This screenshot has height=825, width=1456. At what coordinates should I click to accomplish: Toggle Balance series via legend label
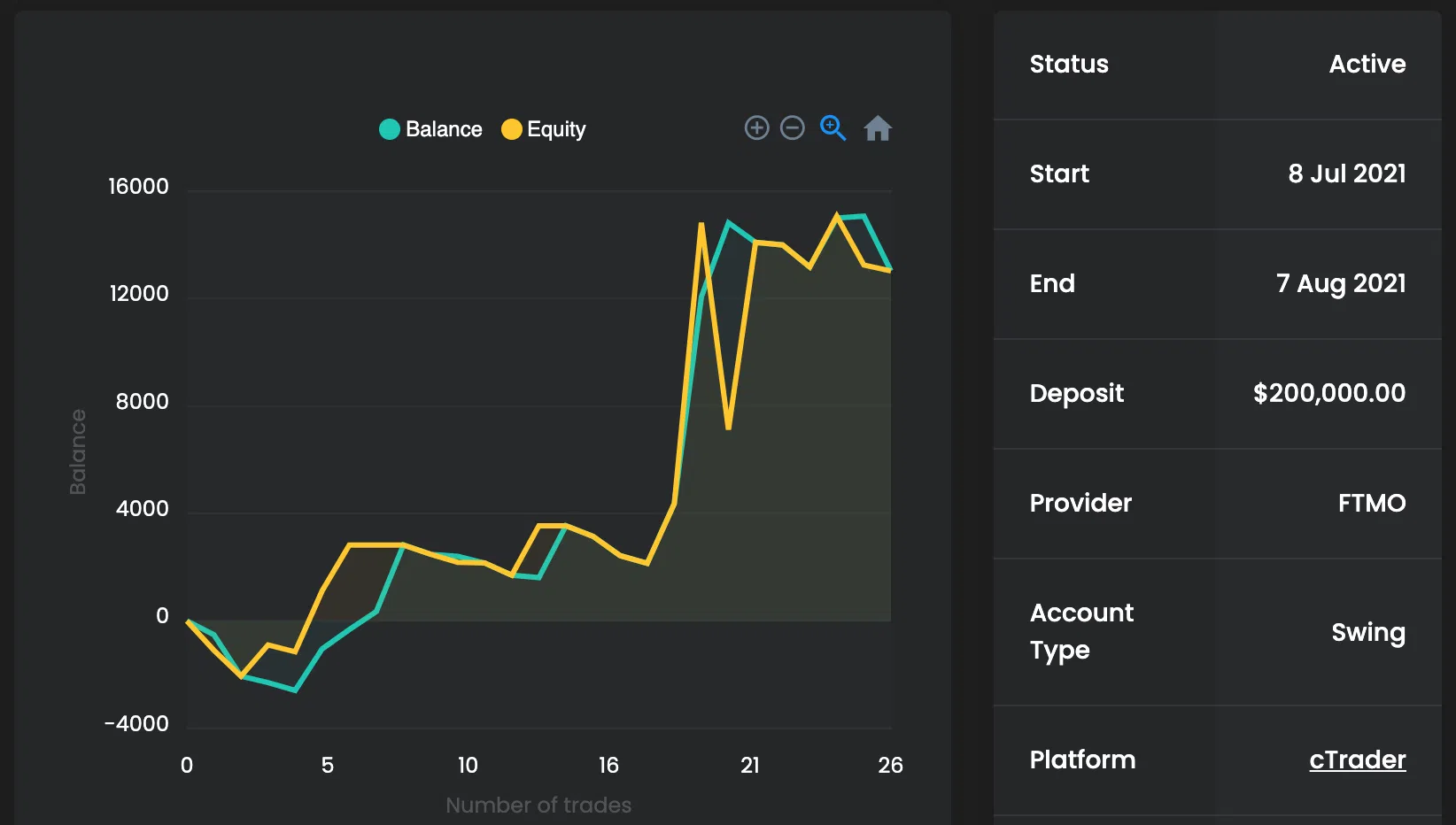point(444,129)
